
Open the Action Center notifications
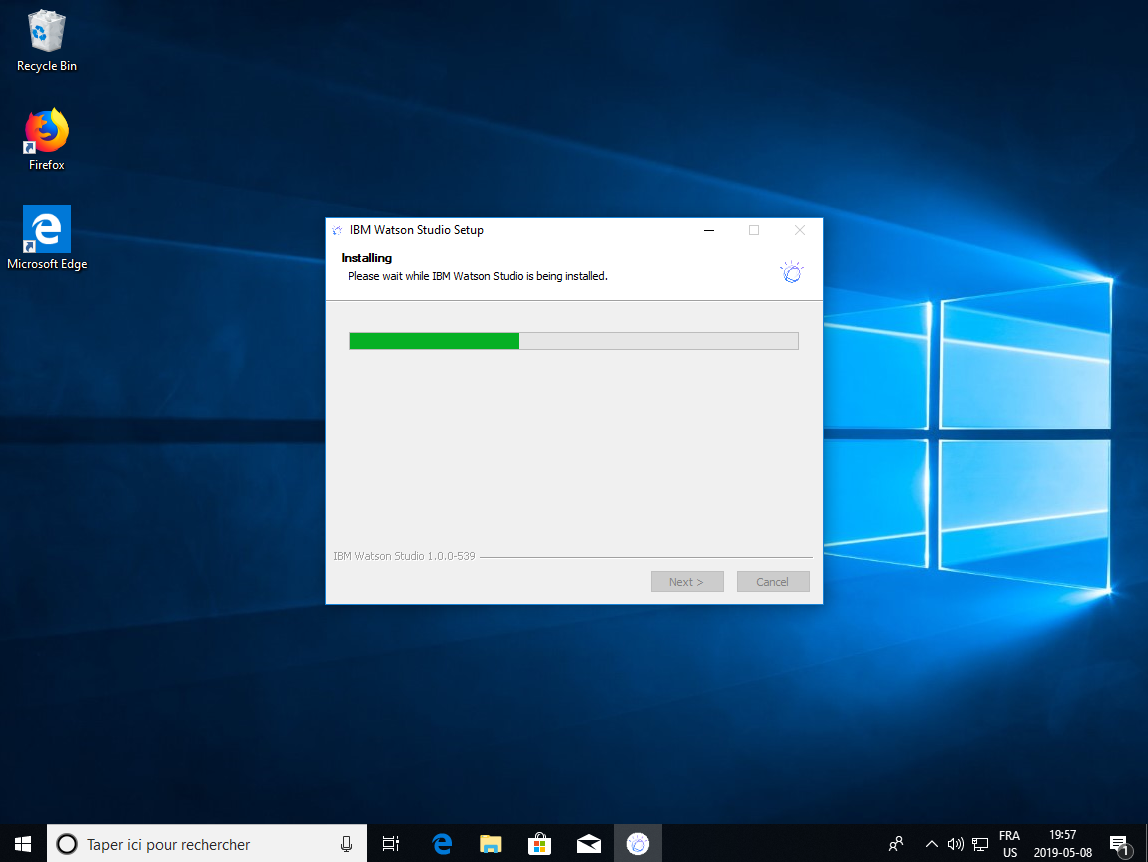1118,844
